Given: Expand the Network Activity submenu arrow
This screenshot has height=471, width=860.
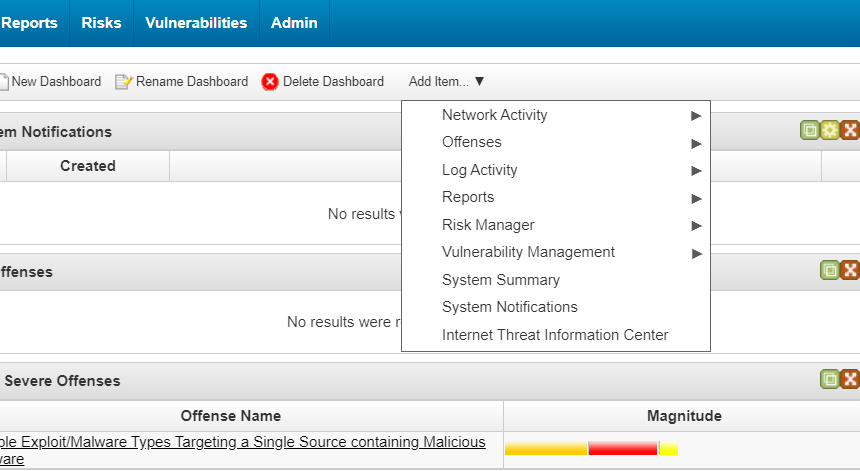Looking at the screenshot, I should click(x=696, y=115).
